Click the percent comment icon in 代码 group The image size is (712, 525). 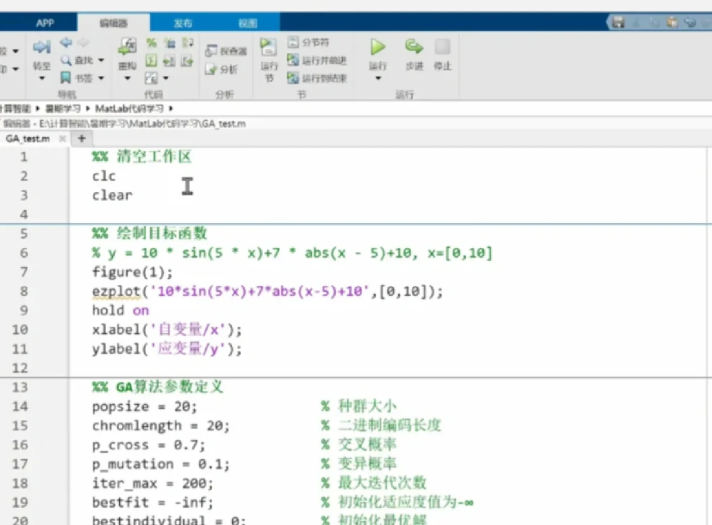point(152,43)
